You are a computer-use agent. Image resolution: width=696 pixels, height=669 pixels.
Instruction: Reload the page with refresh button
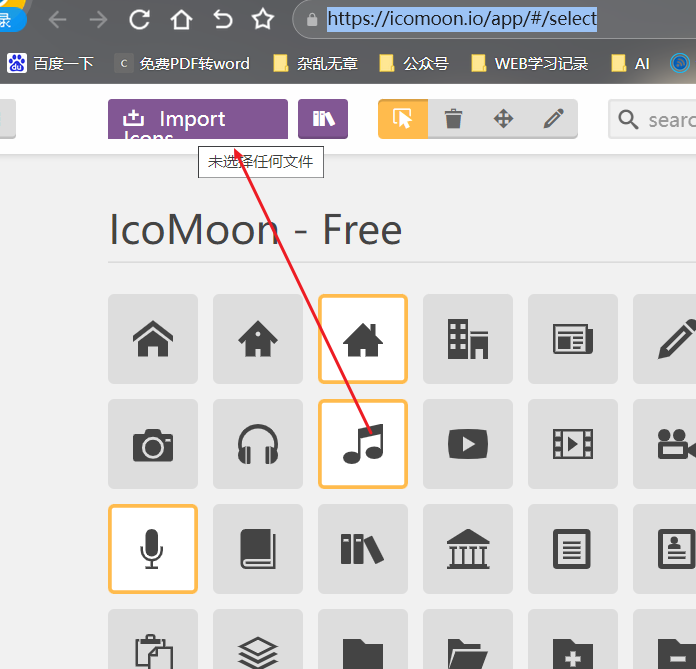pyautogui.click(x=139, y=19)
